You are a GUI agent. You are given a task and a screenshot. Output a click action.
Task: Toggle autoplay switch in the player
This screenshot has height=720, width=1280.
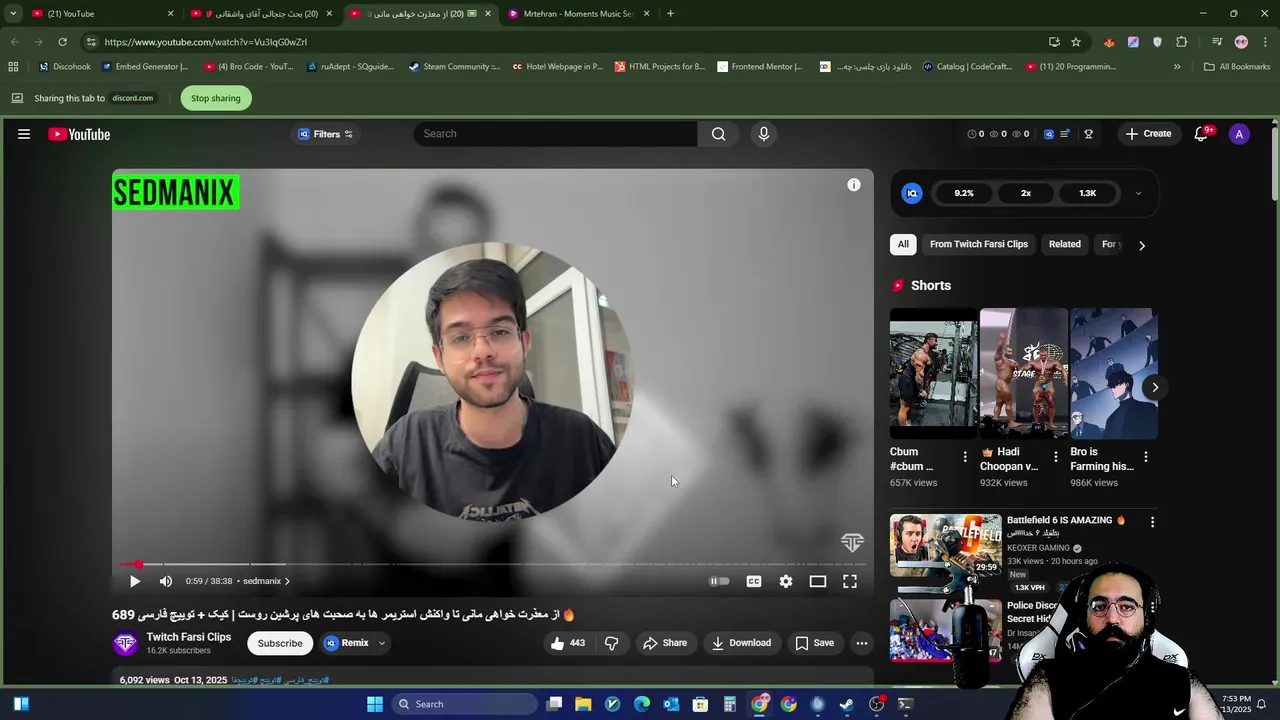point(720,581)
